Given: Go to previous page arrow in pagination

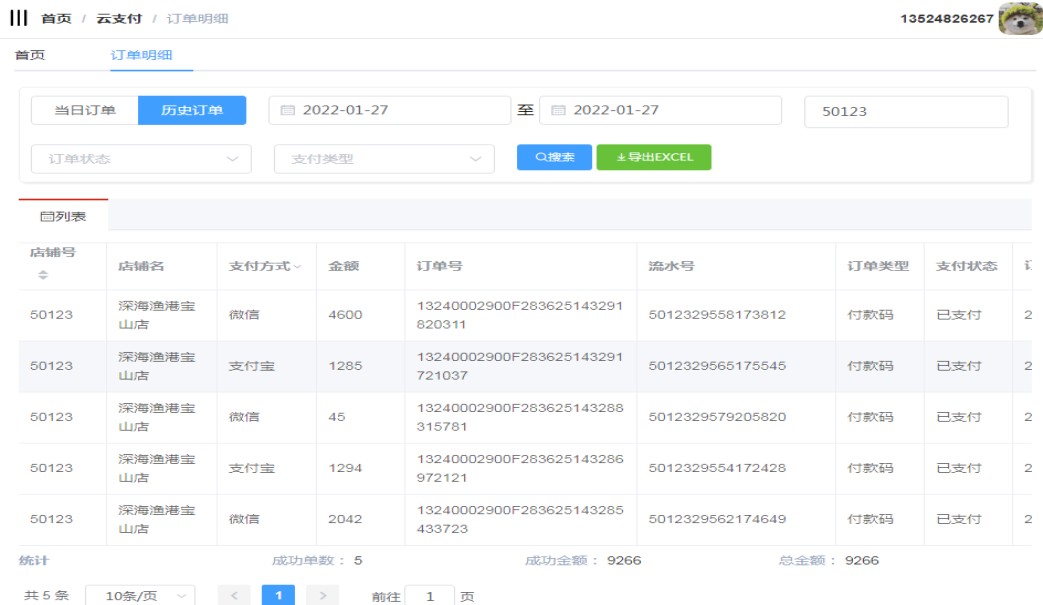Looking at the screenshot, I should [234, 596].
